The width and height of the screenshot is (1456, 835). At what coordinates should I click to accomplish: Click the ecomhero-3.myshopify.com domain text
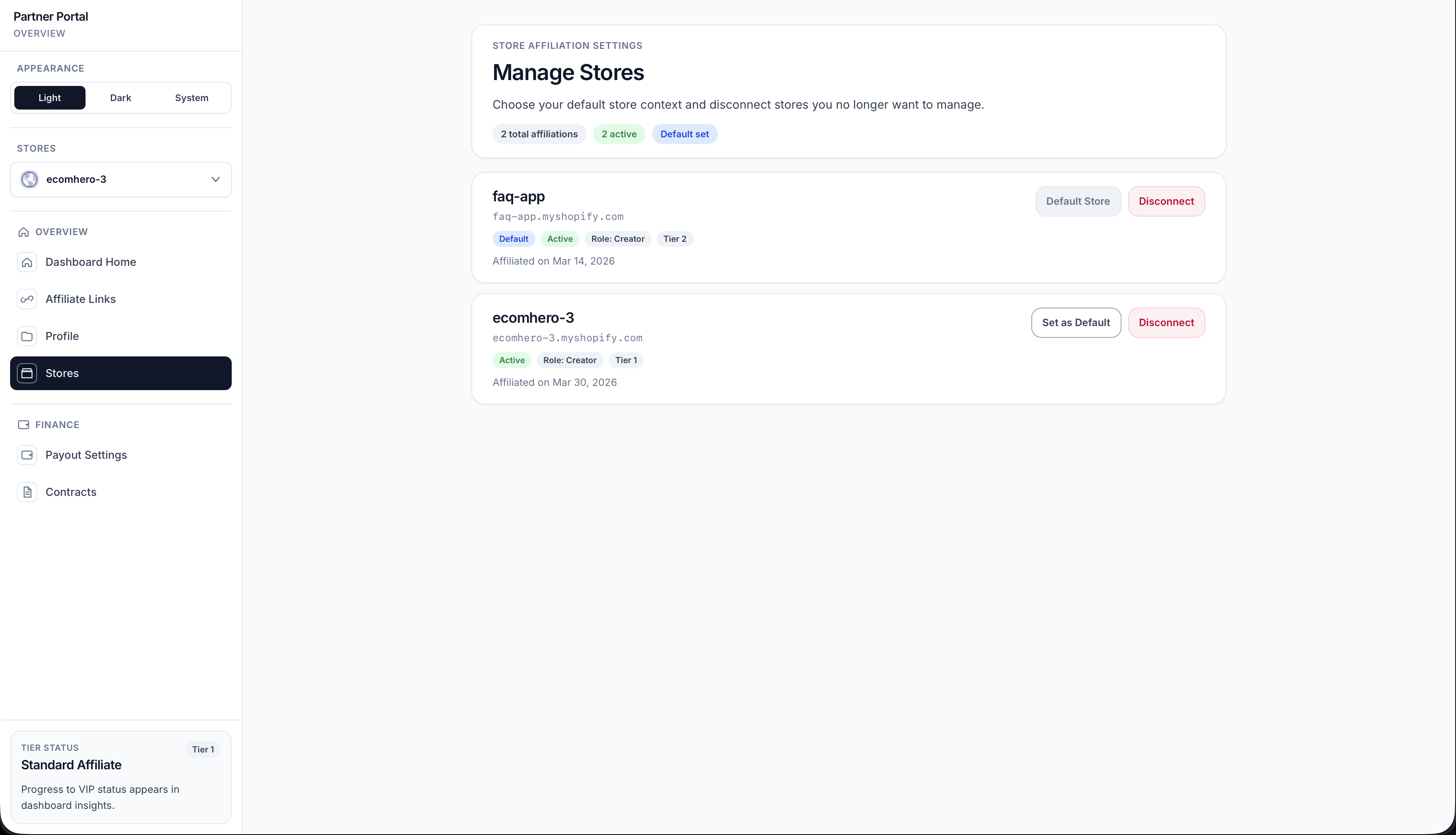tap(567, 338)
